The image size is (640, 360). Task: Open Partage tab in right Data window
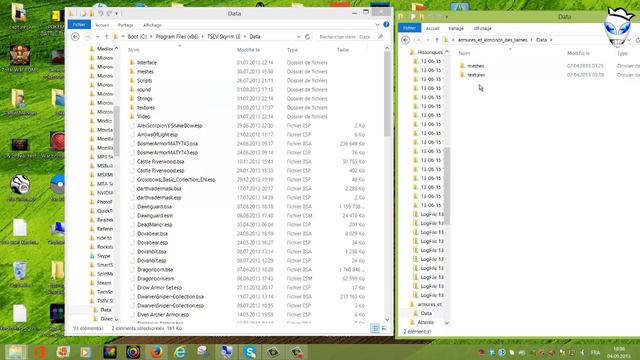pos(456,28)
